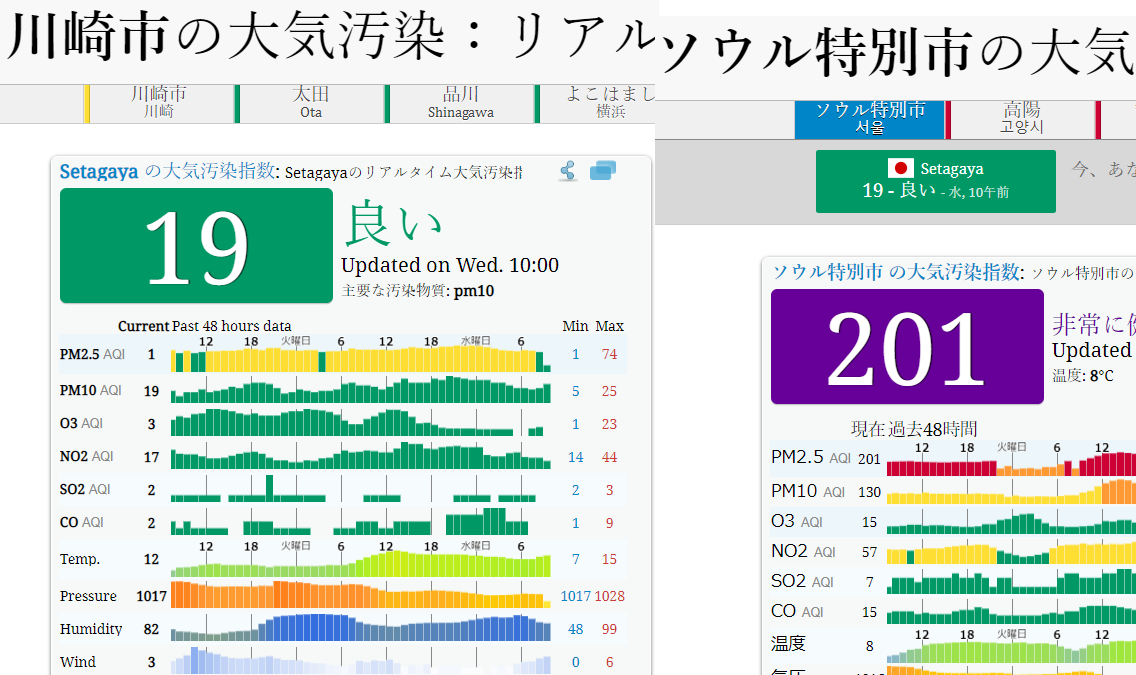This screenshot has width=1136, height=675.
Task: Open the 品川 Shinagawa tab
Action: [460, 102]
